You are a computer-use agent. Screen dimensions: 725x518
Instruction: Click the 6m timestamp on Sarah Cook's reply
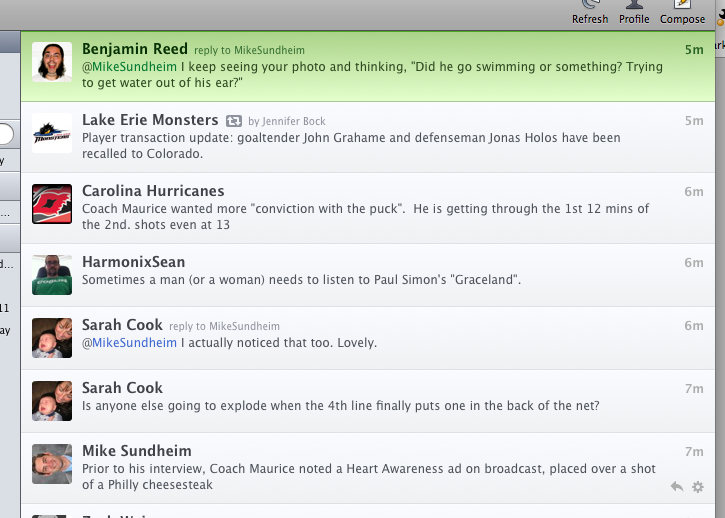pos(694,326)
